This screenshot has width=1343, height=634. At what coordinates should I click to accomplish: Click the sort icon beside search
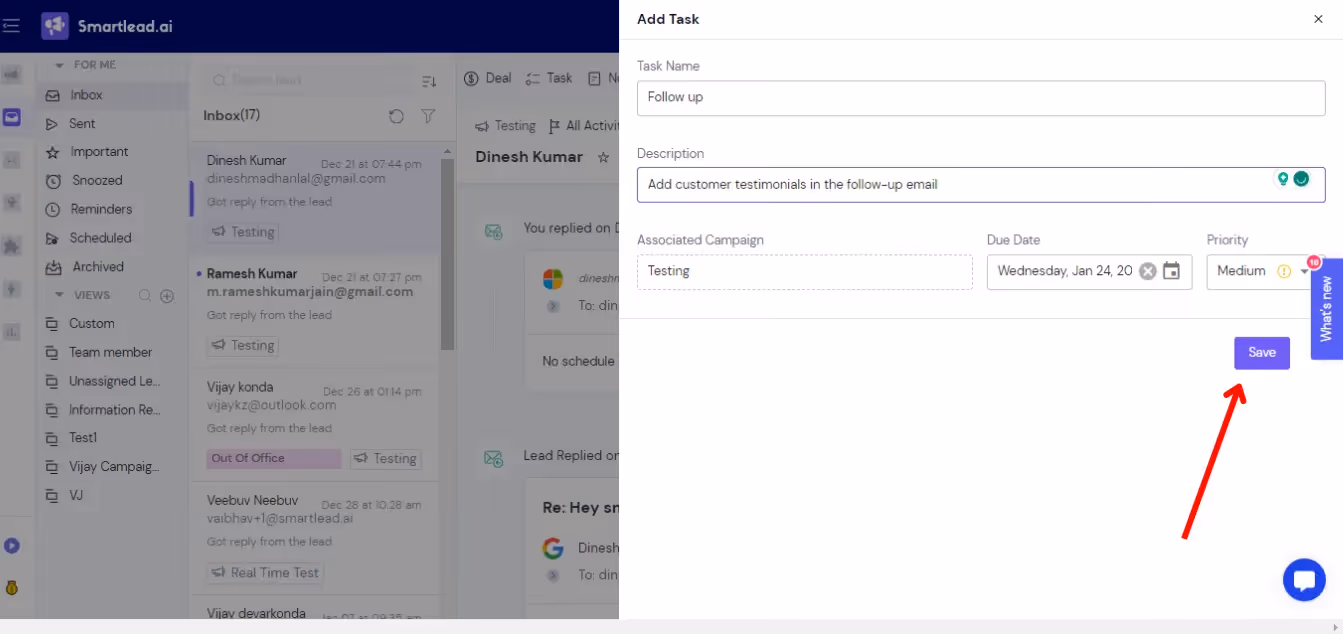click(429, 81)
